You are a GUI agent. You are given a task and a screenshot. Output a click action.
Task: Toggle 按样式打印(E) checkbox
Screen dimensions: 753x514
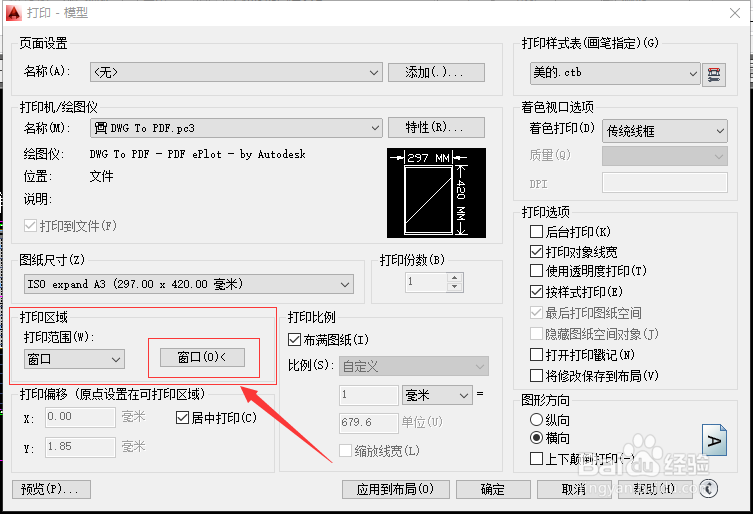pyautogui.click(x=536, y=292)
